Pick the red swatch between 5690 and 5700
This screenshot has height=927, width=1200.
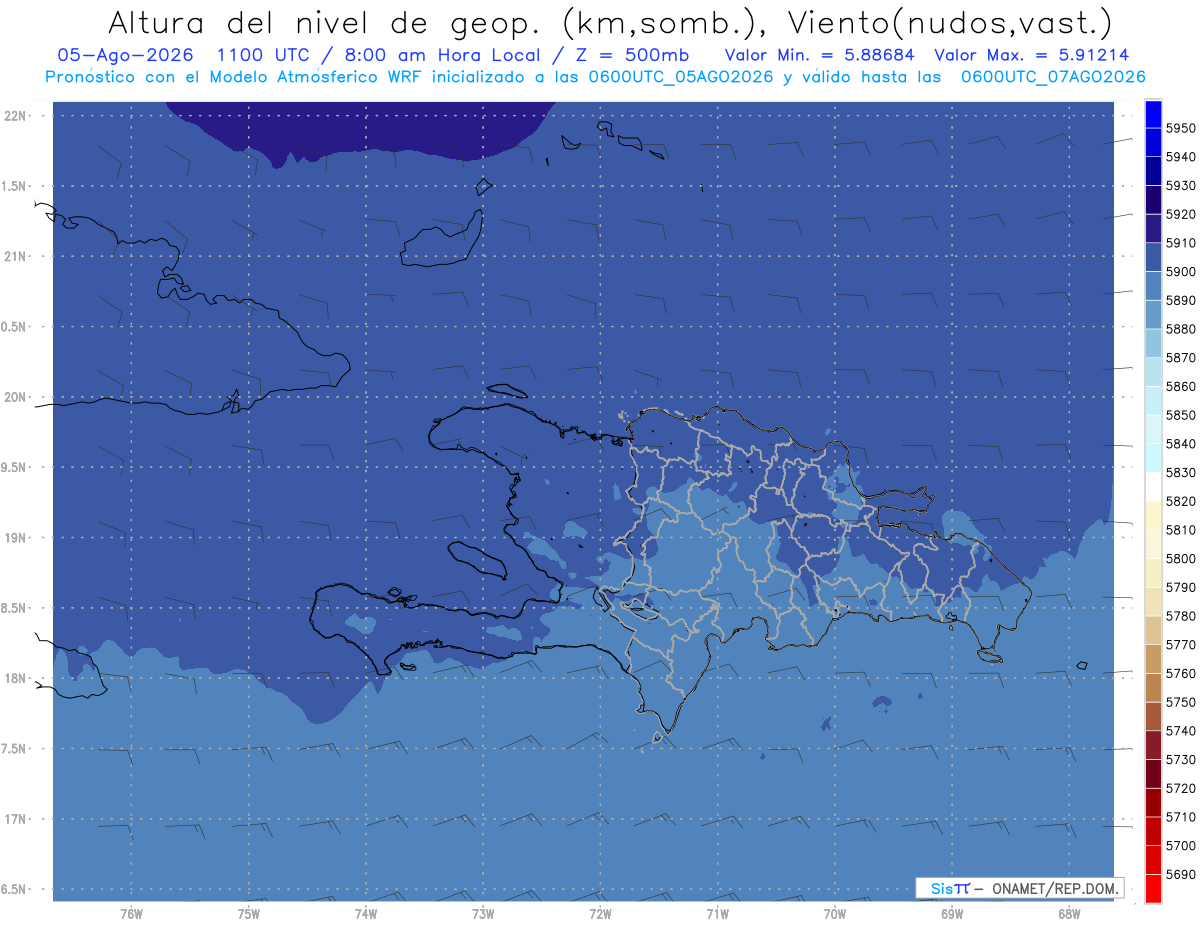point(1153,859)
